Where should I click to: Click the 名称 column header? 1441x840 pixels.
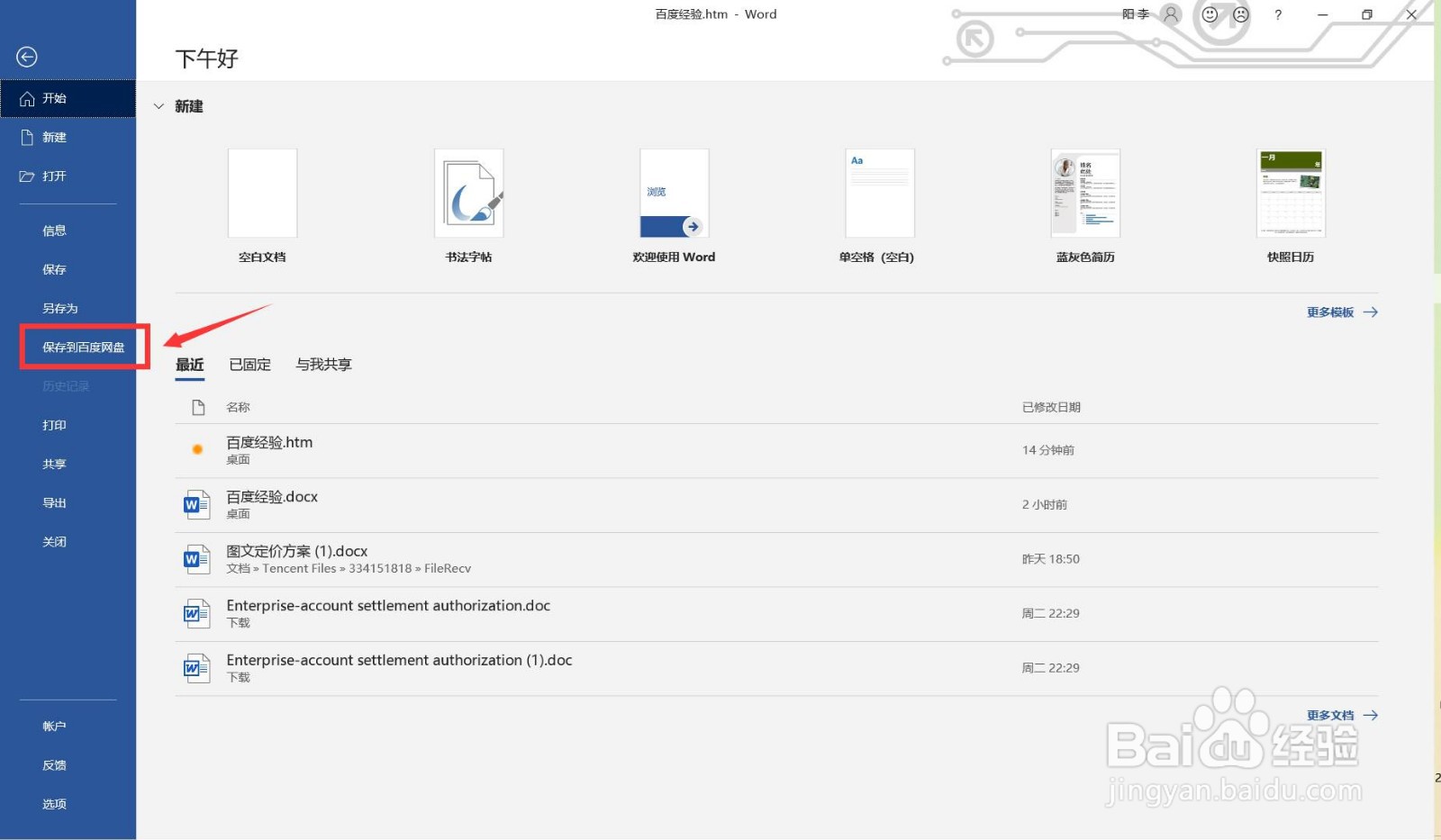pos(238,407)
